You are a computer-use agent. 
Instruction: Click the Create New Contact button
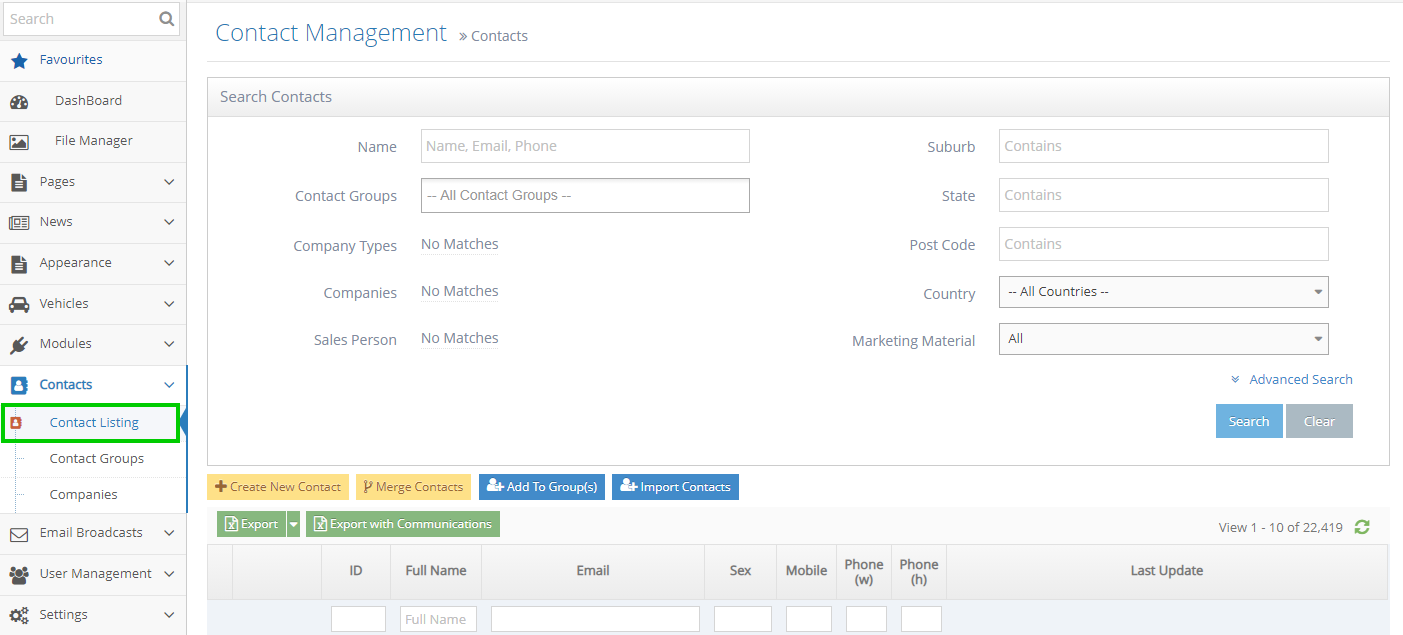tap(277, 486)
